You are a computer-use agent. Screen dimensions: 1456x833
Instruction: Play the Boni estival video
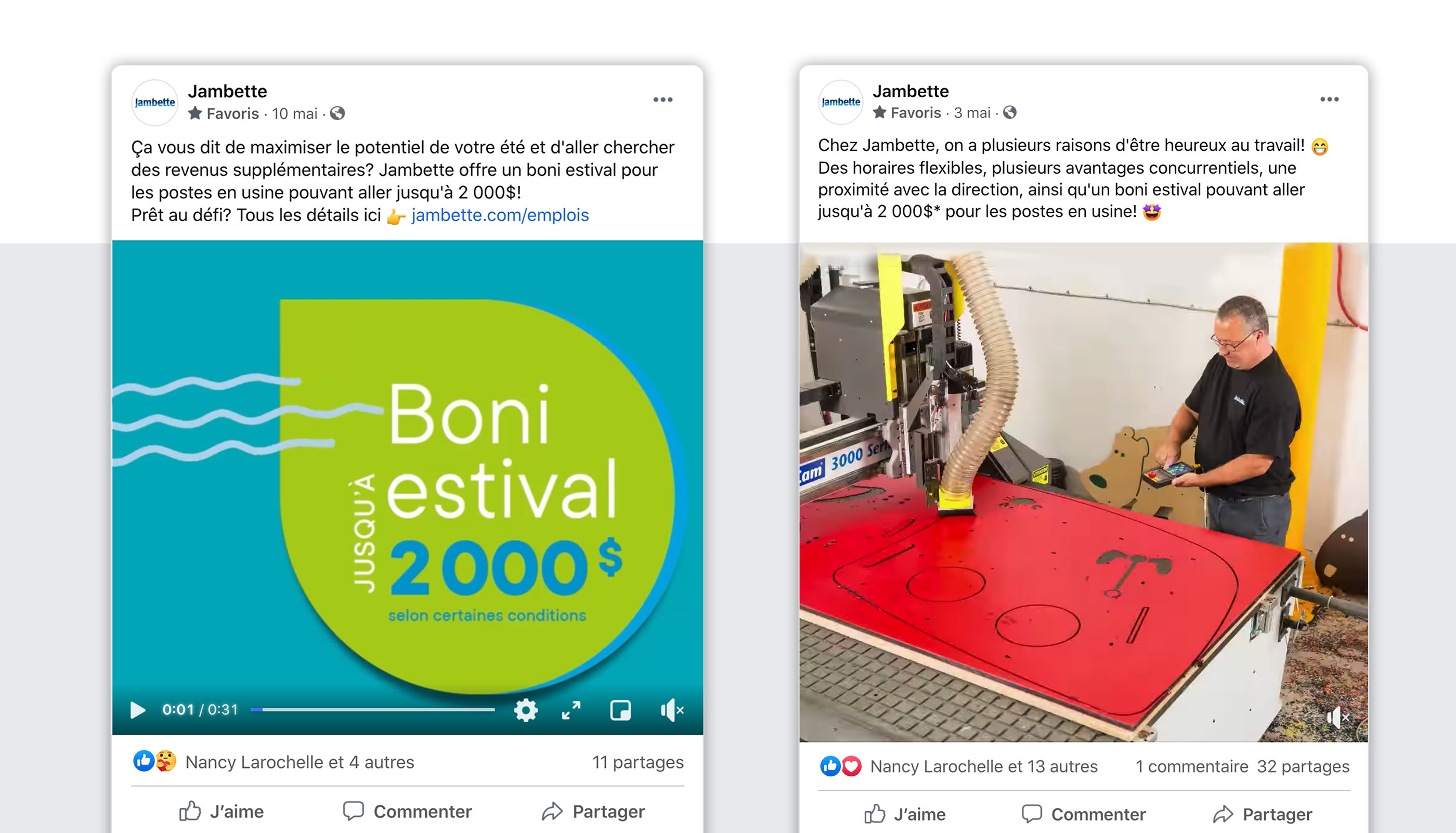(x=138, y=710)
